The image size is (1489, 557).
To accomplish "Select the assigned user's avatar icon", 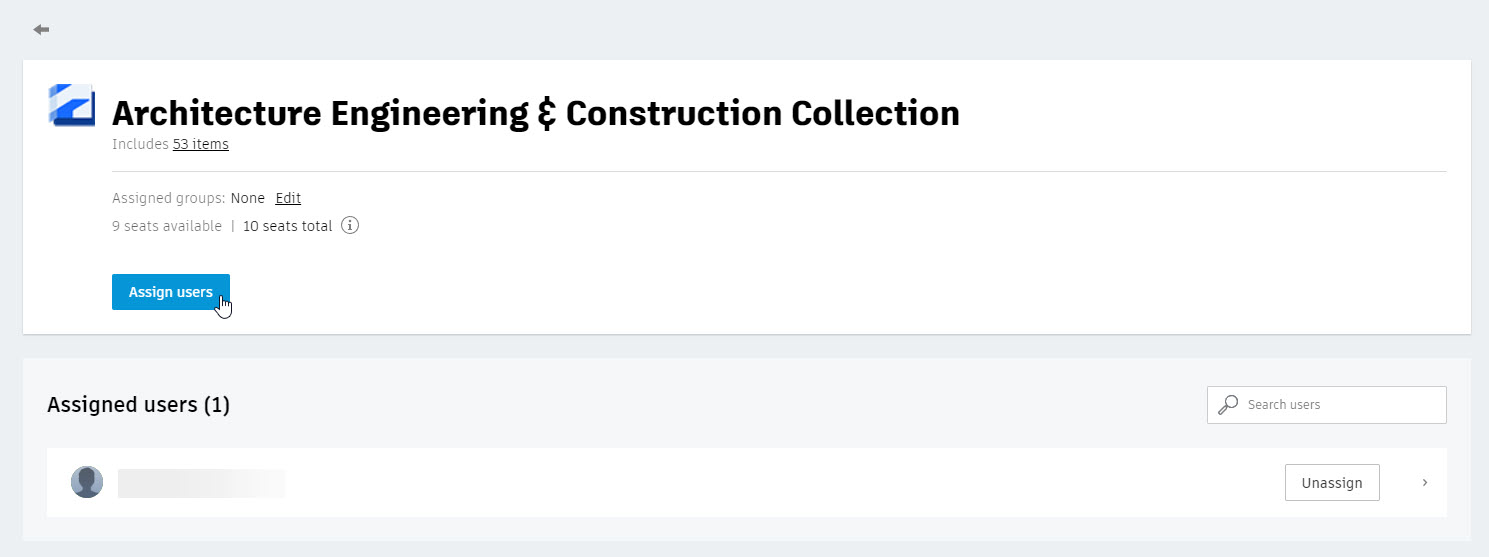I will tap(87, 482).
